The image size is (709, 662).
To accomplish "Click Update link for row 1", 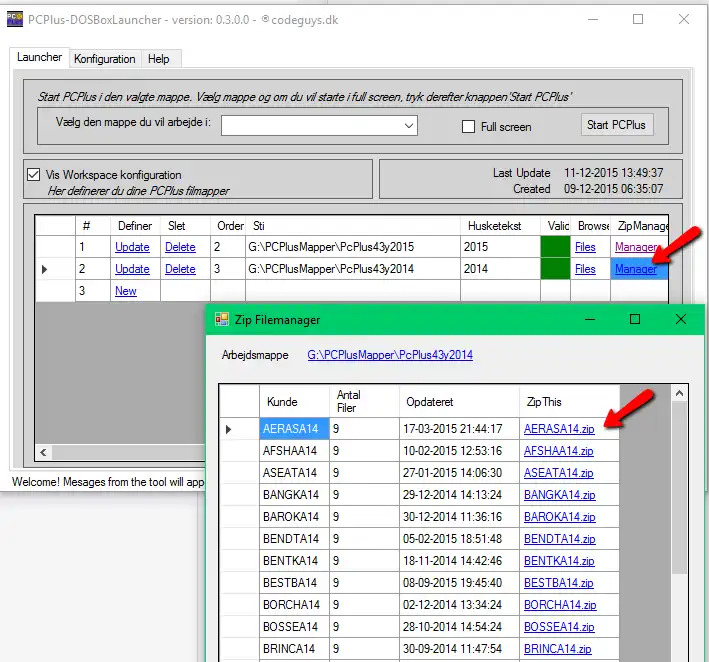I will point(132,247).
